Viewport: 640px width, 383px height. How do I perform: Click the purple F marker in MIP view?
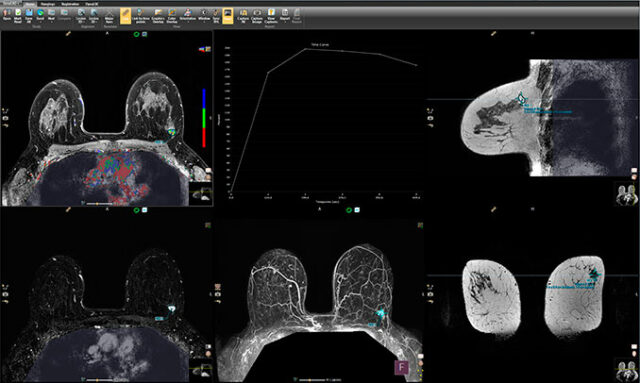pyautogui.click(x=401, y=367)
